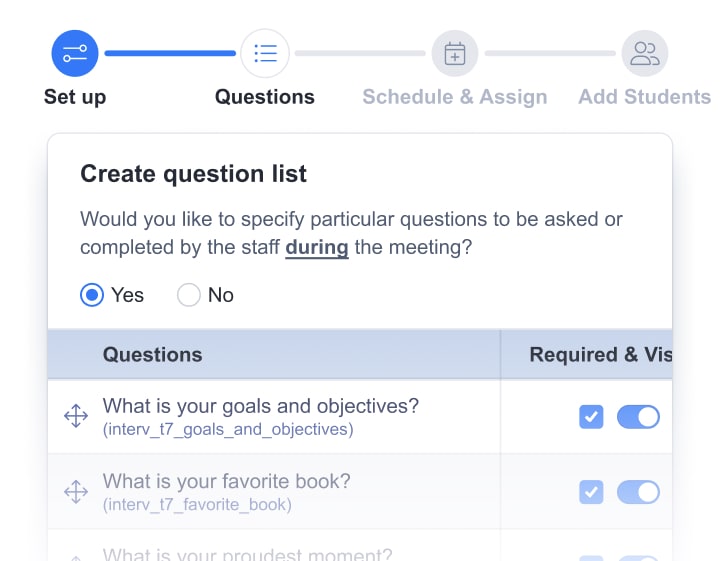Click the Set up step circle icon
Image resolution: width=720 pixels, height=561 pixels.
point(75,53)
